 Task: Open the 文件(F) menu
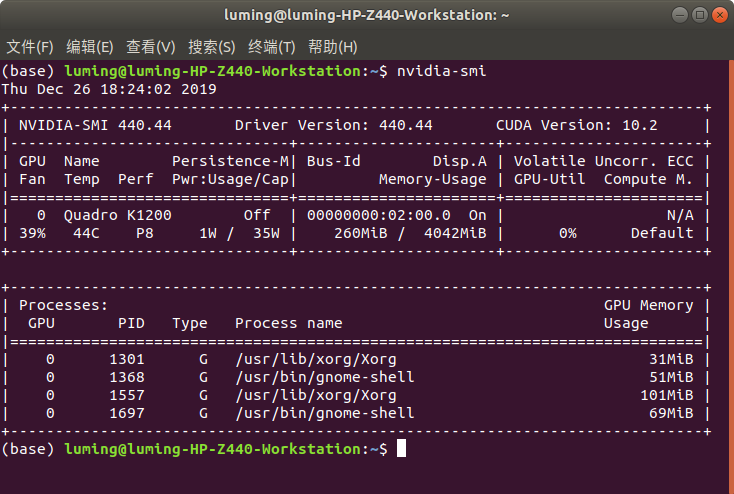point(29,47)
